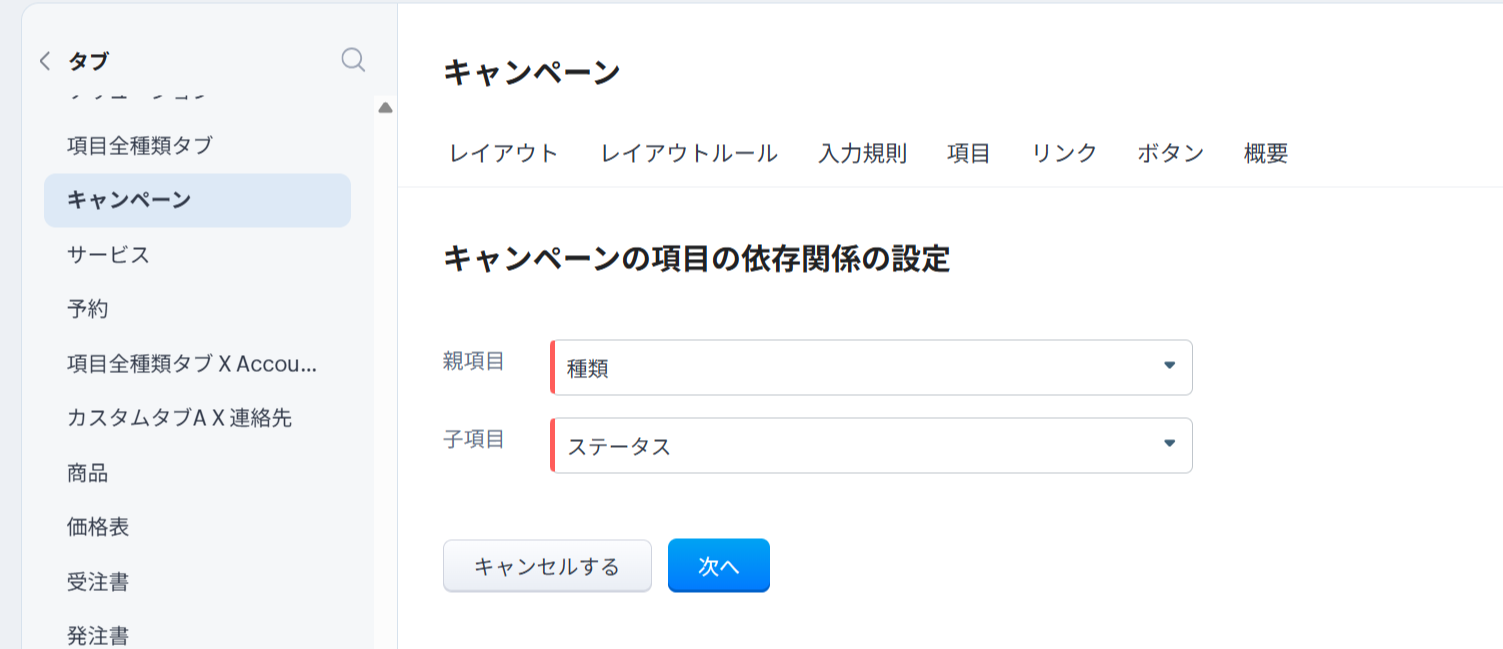The height and width of the screenshot is (649, 1503).
Task: Expand the 子項目 dropdown showing ステータス
Action: 871,445
